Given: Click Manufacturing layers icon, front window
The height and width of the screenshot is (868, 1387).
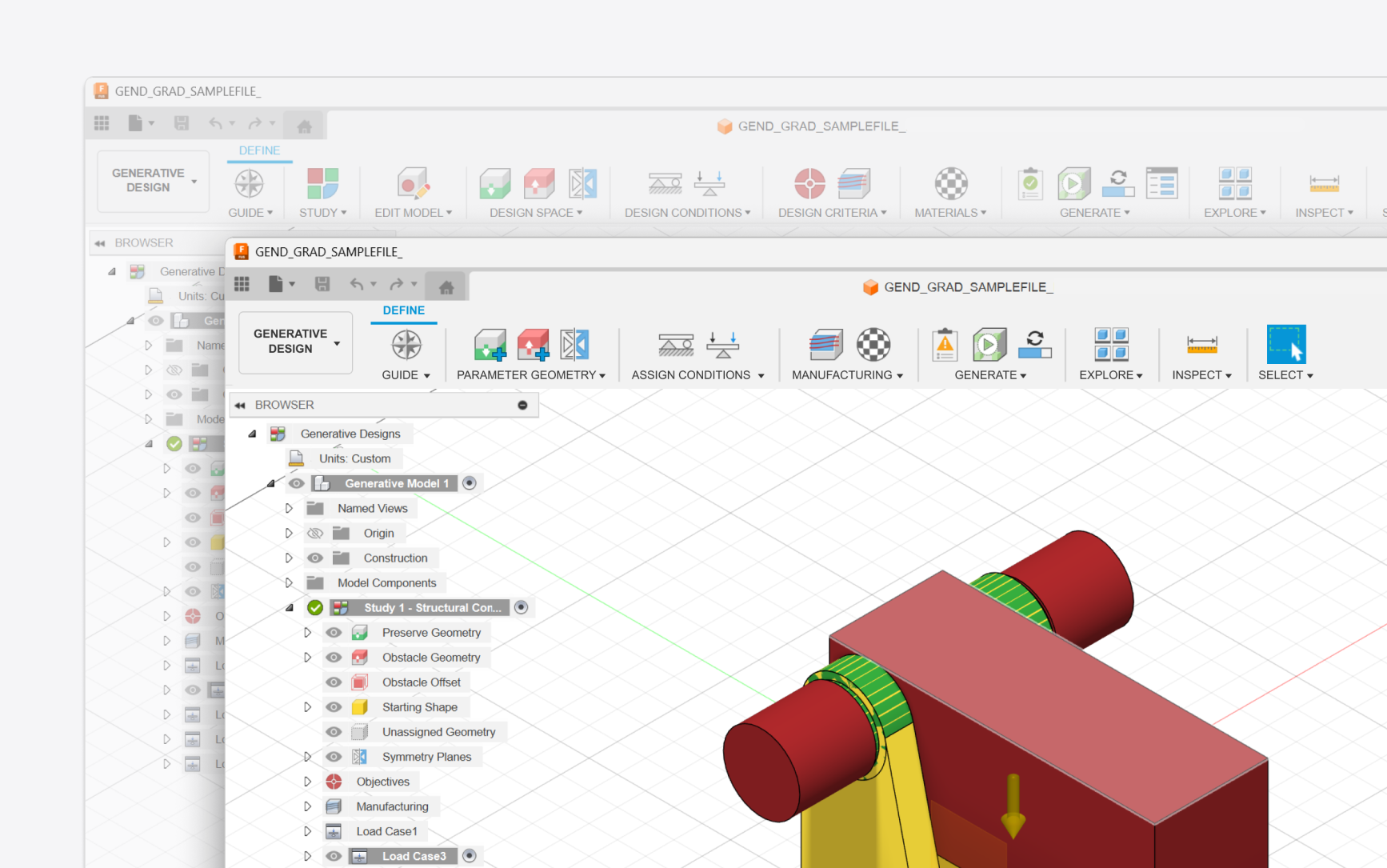Looking at the screenshot, I should (x=826, y=345).
